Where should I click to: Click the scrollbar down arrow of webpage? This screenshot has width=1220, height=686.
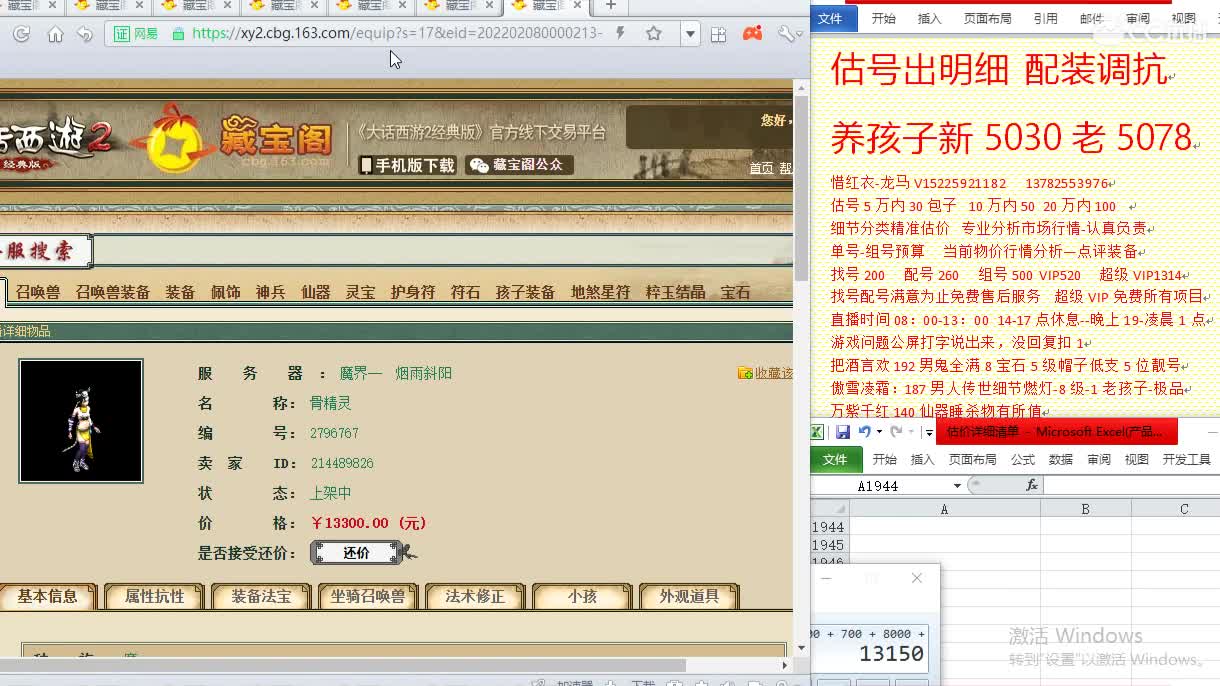point(801,647)
